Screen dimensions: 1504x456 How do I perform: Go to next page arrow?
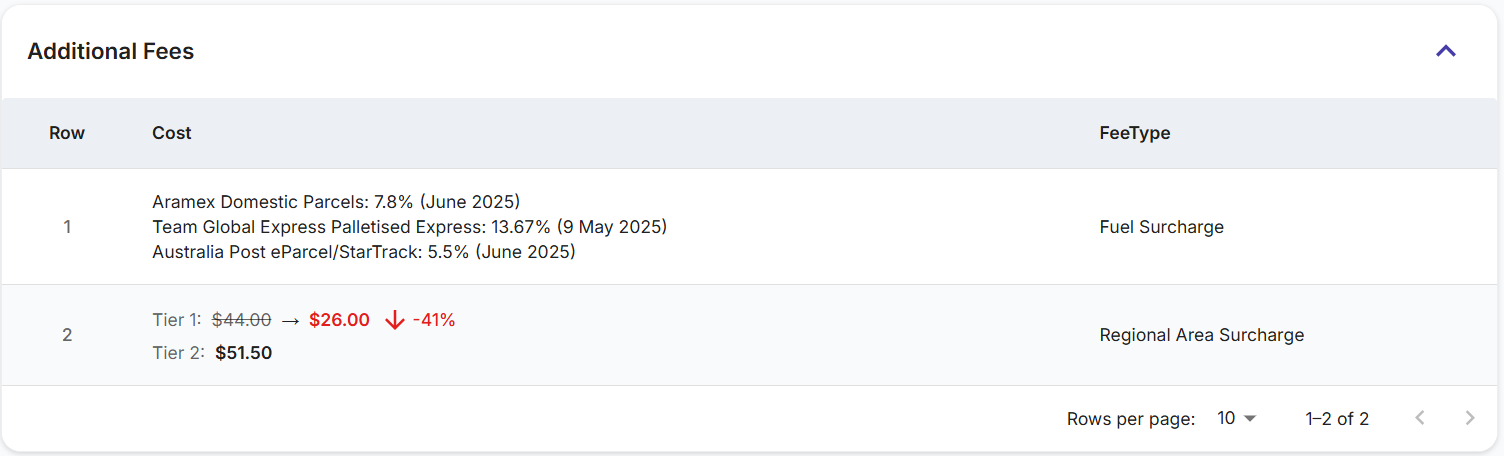1469,419
